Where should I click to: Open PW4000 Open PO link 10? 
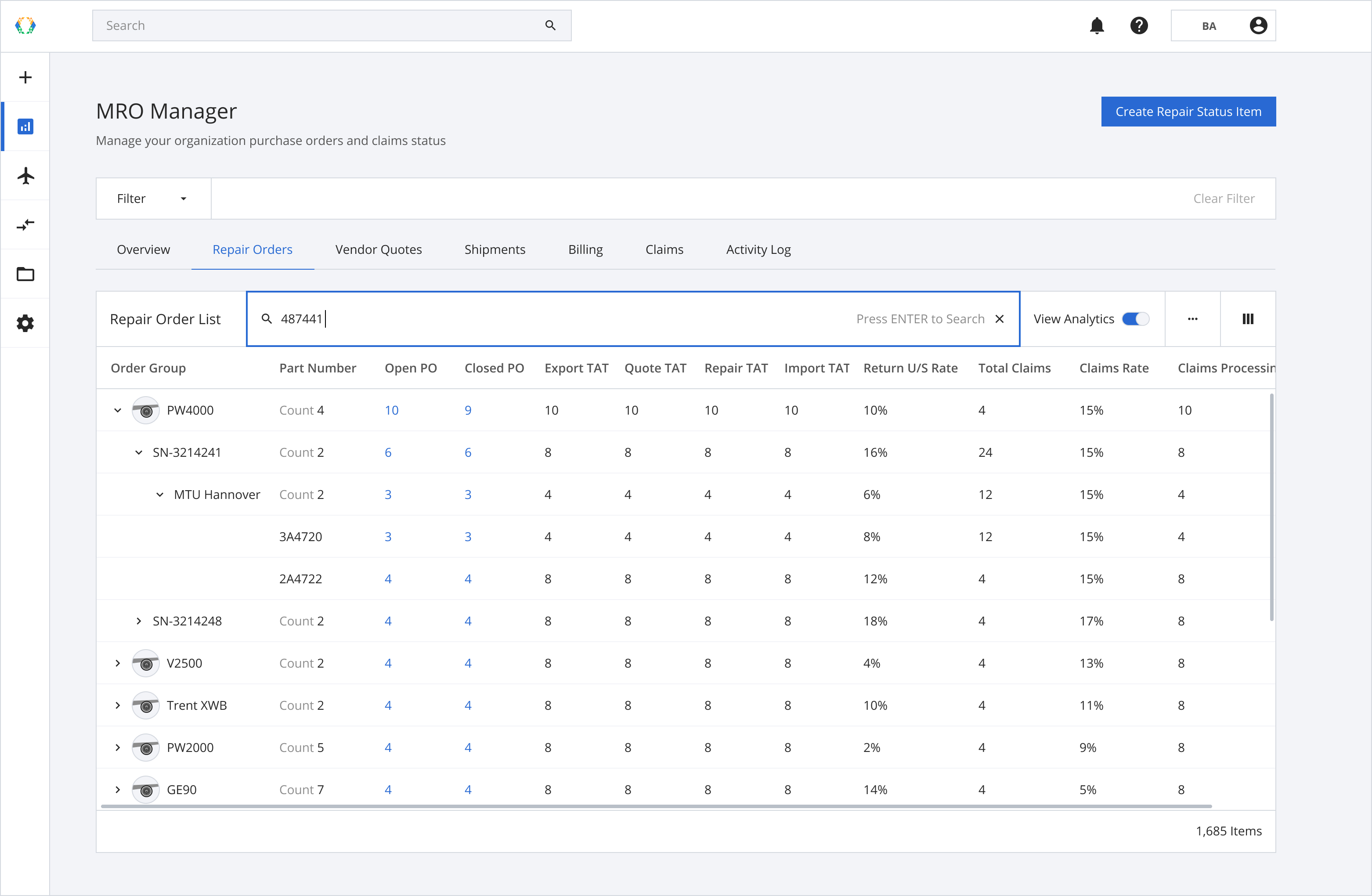point(391,410)
